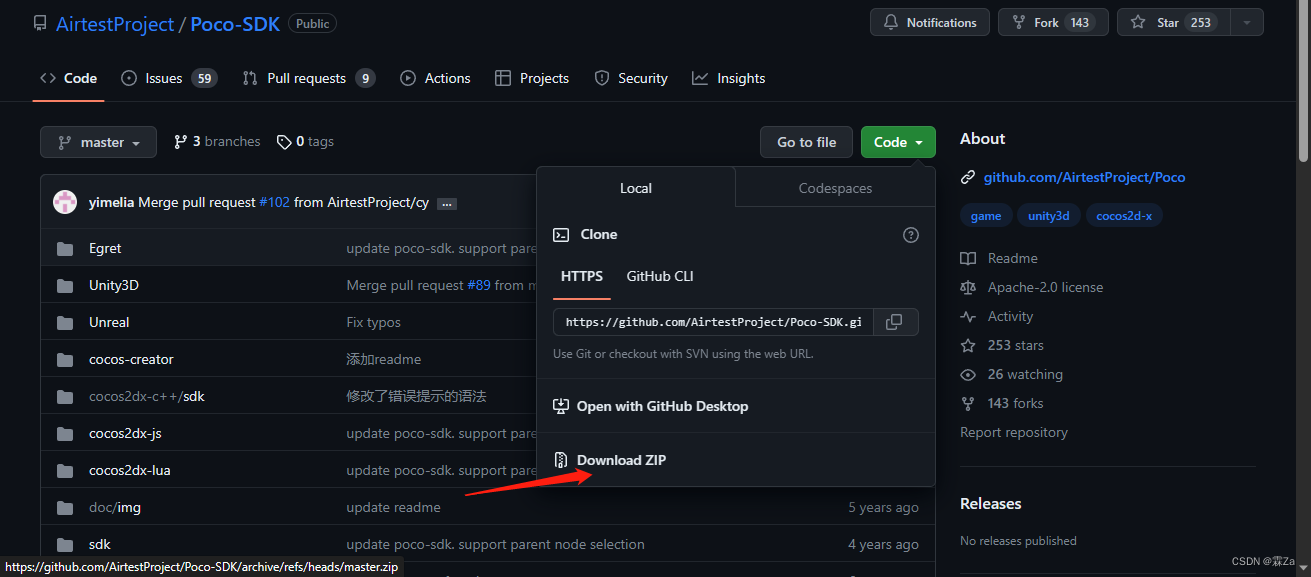The height and width of the screenshot is (577, 1311).
Task: Open the Fork button
Action: point(1053,22)
